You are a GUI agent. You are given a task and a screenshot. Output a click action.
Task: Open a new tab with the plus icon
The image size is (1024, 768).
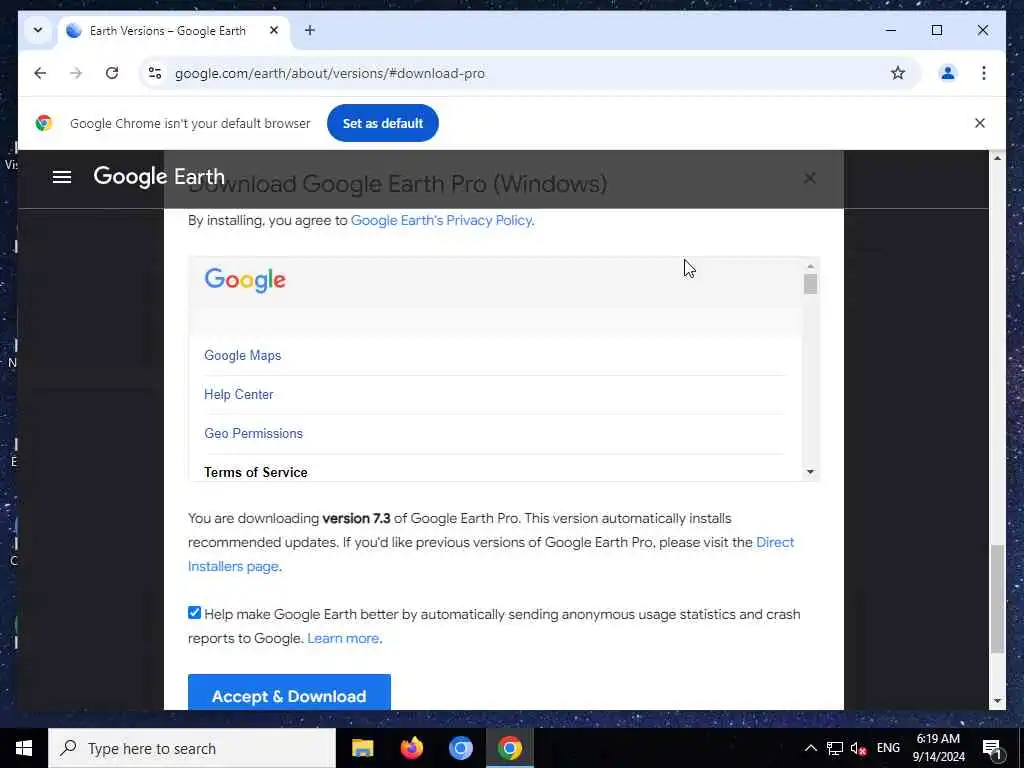[x=310, y=30]
